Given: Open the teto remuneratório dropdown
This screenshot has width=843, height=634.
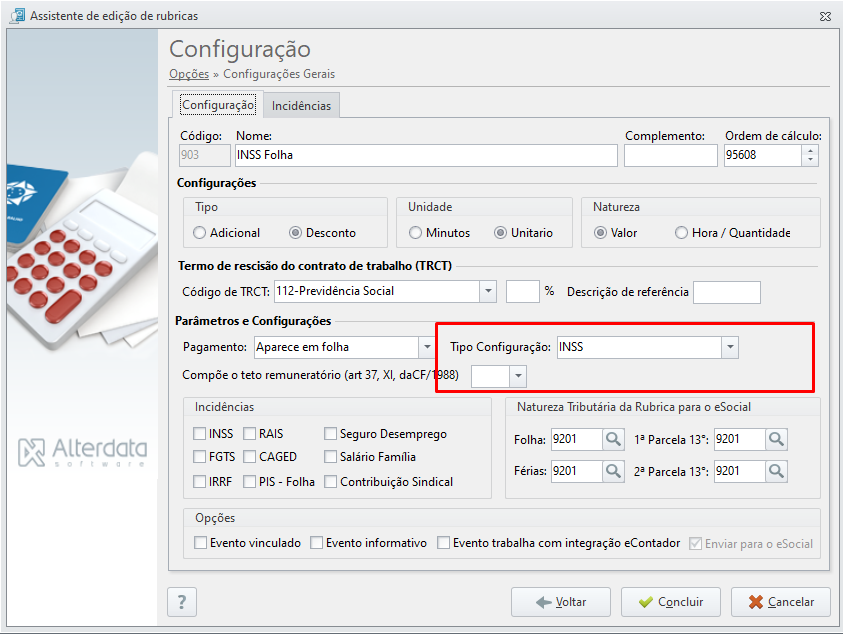Looking at the screenshot, I should pos(518,376).
